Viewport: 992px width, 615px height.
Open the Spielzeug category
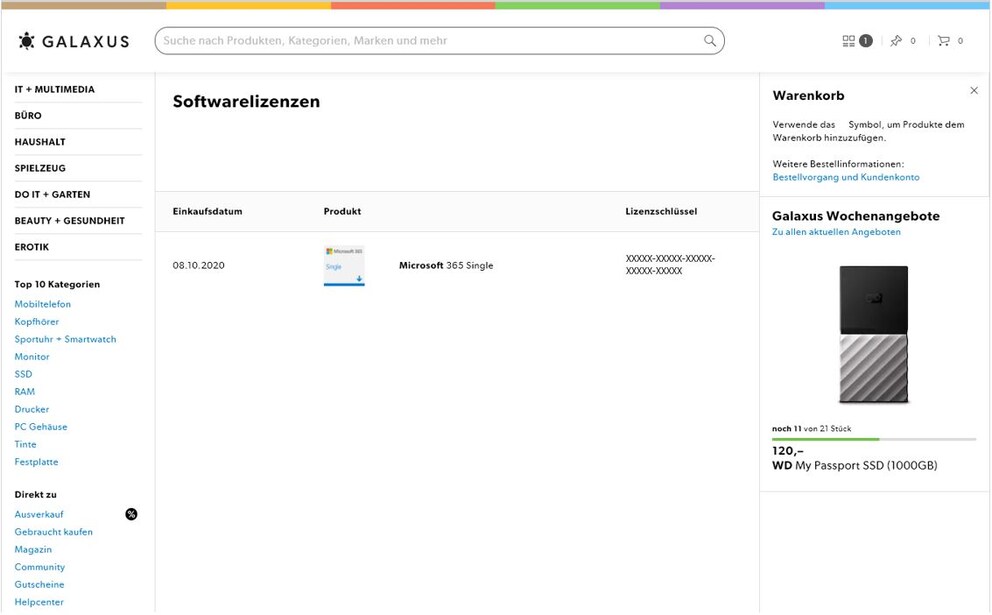click(x=40, y=168)
